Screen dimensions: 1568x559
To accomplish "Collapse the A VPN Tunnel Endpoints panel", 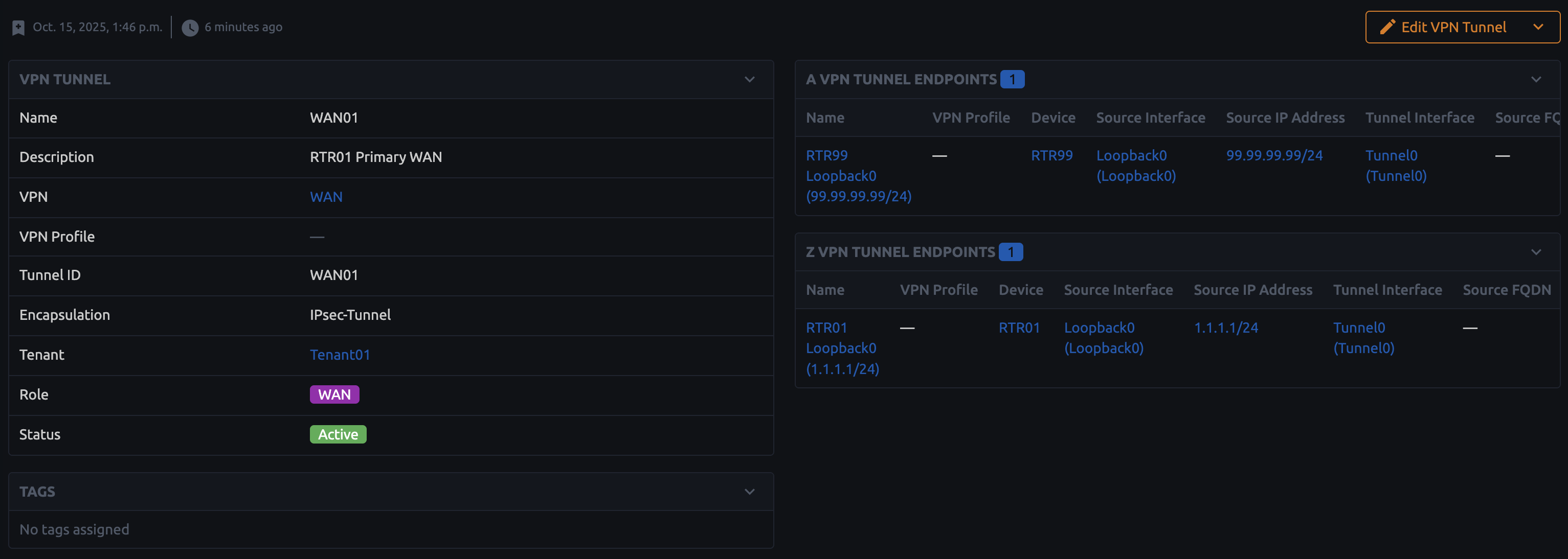I will [1536, 80].
